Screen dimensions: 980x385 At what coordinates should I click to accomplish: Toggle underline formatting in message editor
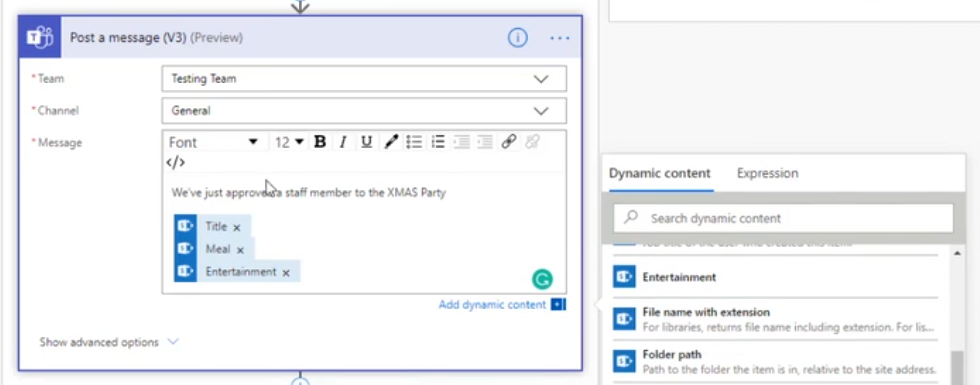(x=366, y=142)
